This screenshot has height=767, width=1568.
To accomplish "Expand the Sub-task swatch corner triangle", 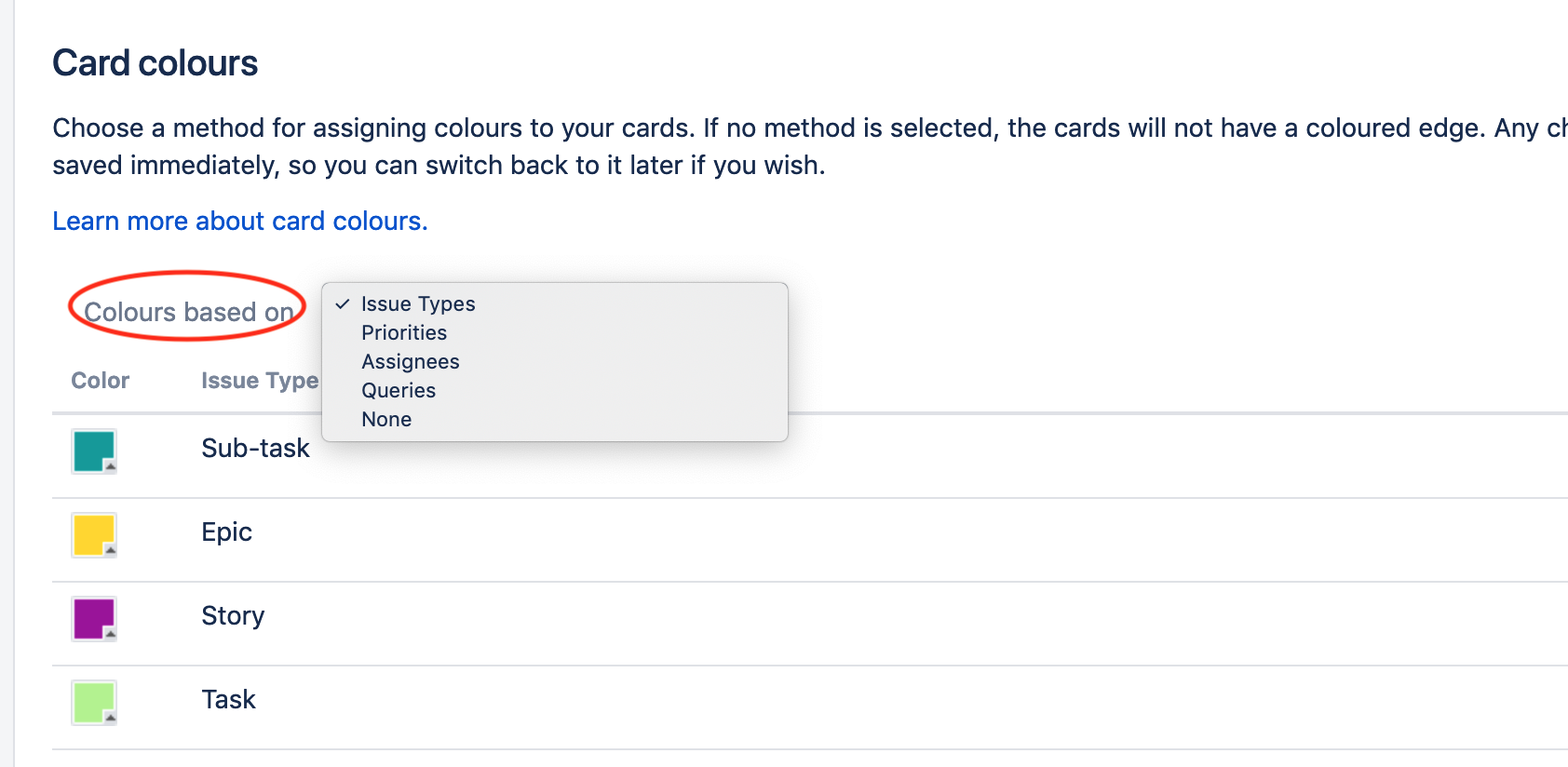I will pos(109,468).
